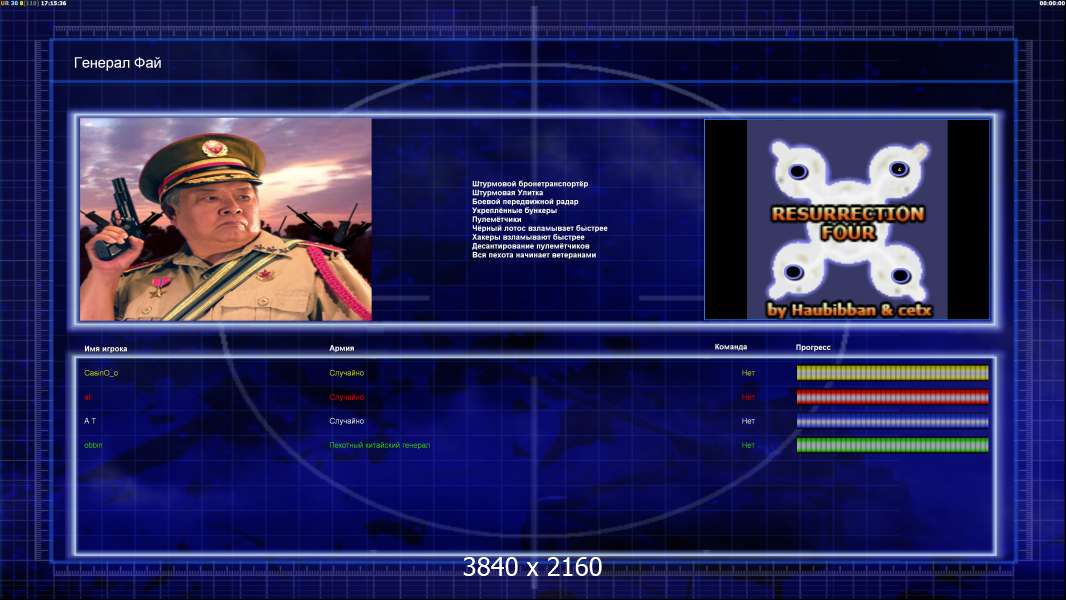Screen dimensions: 1066x600
Task: Select 'Боевой передвижной радар' ability line
Action: 525,202
